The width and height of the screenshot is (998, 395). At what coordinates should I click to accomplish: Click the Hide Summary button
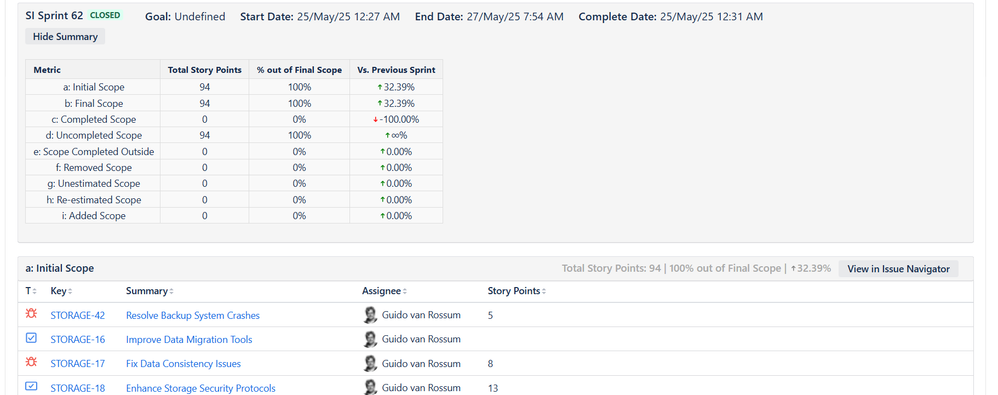(x=65, y=37)
